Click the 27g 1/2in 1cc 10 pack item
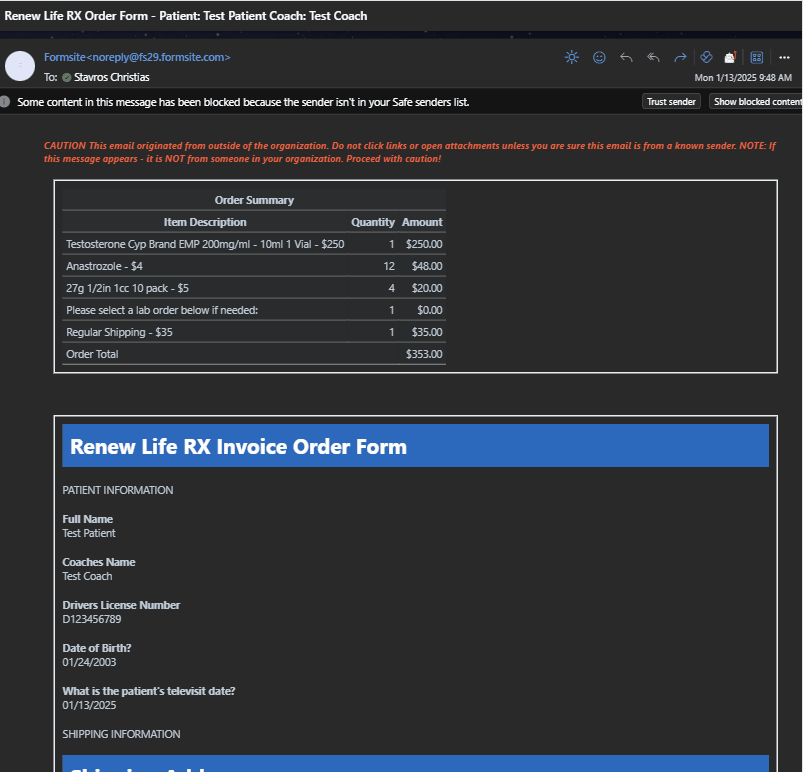The width and height of the screenshot is (803, 772). [x=127, y=288]
